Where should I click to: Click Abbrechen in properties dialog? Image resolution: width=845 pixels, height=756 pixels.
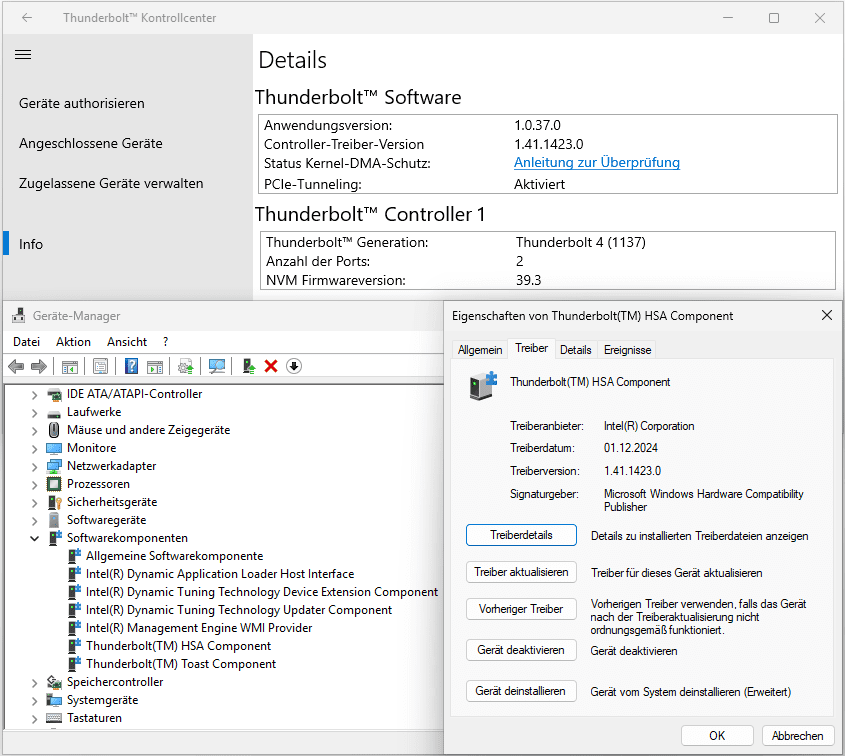(798, 736)
